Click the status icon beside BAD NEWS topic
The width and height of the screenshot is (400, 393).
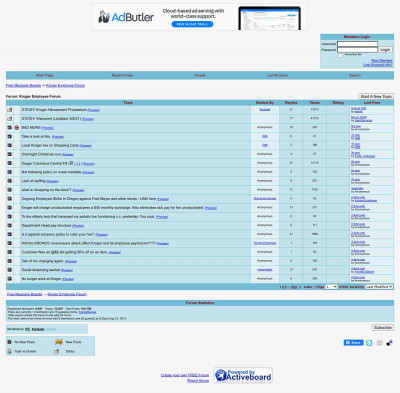pos(10,128)
